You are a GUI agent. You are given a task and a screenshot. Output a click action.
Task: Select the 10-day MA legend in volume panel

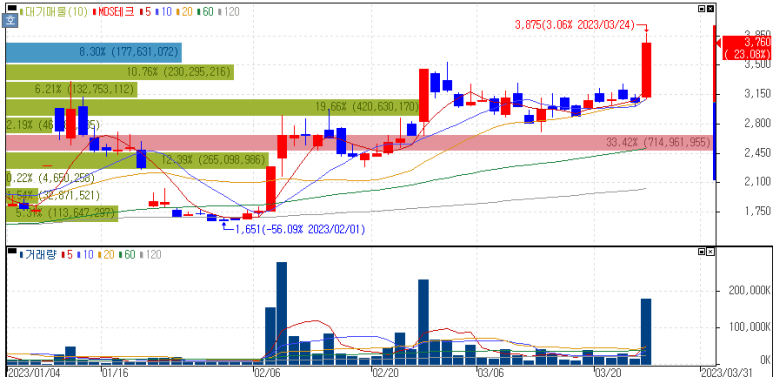[x=86, y=254]
